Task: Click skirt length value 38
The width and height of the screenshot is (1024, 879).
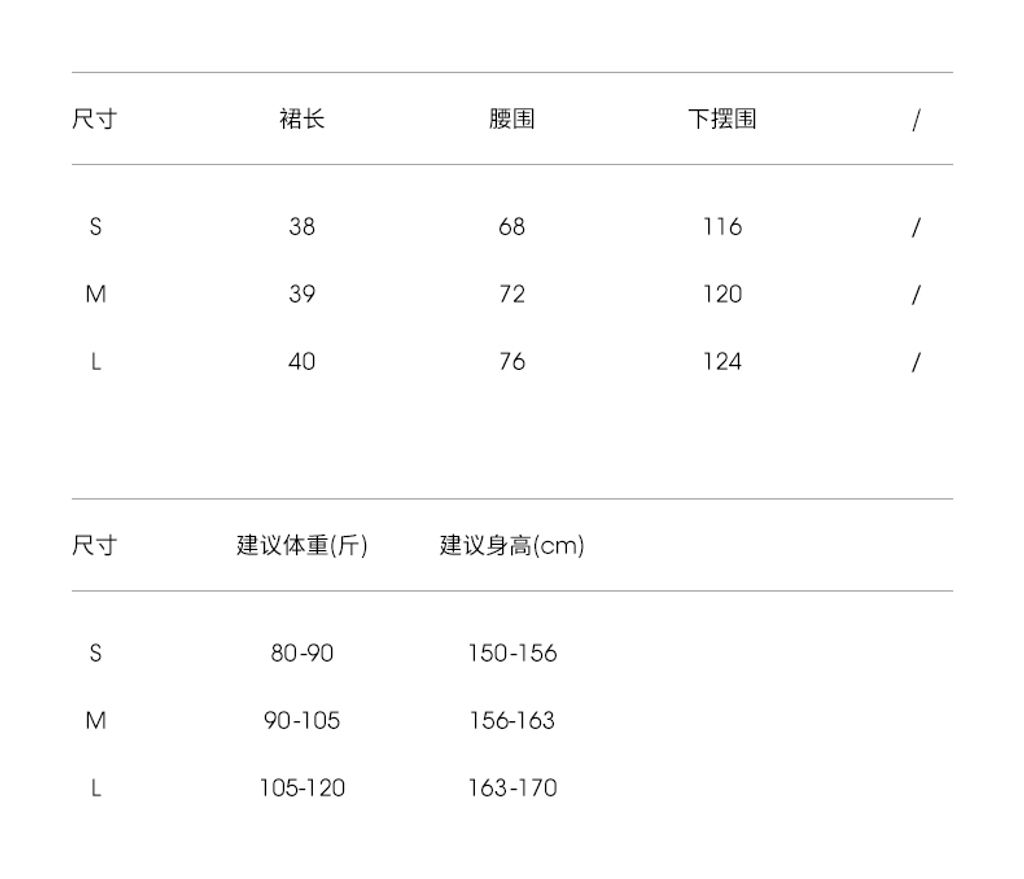Action: [x=302, y=227]
